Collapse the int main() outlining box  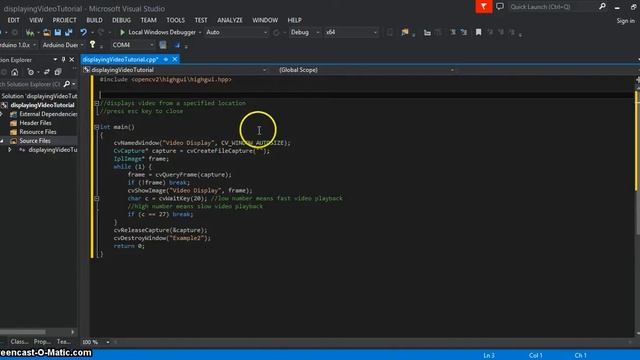pos(97,127)
